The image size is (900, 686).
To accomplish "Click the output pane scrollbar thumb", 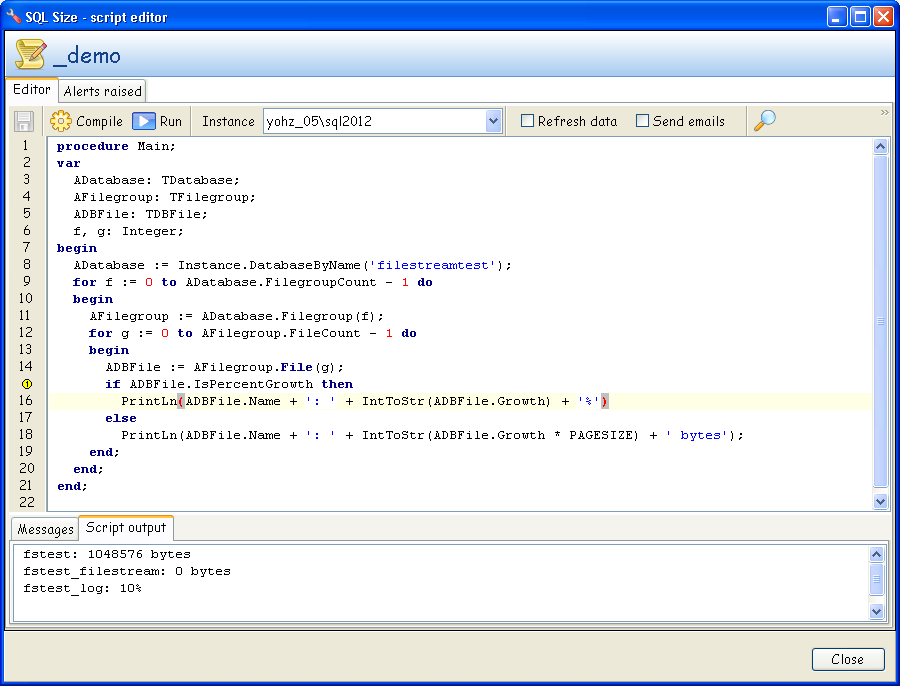I will [x=876, y=579].
